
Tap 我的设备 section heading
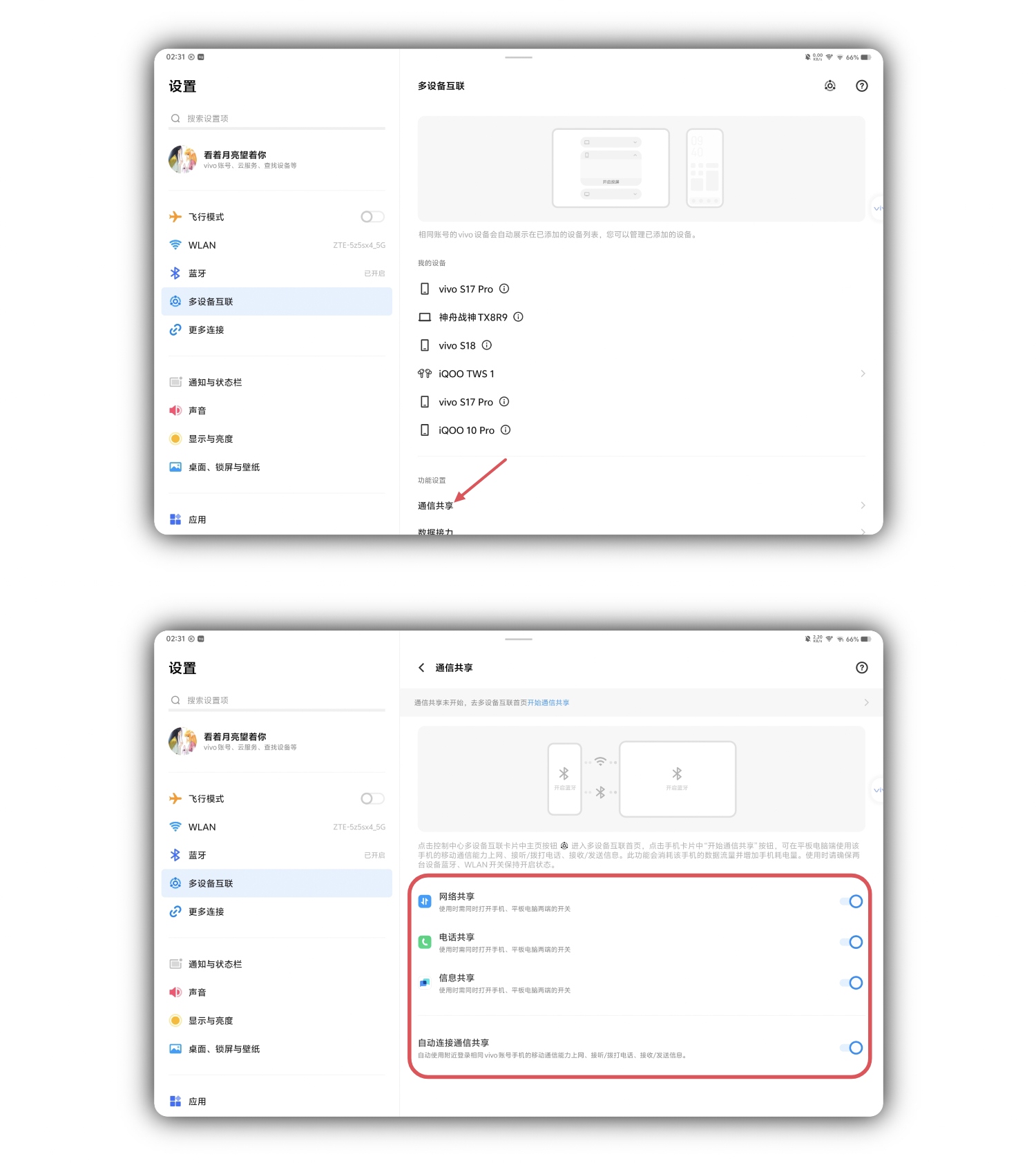click(x=432, y=263)
